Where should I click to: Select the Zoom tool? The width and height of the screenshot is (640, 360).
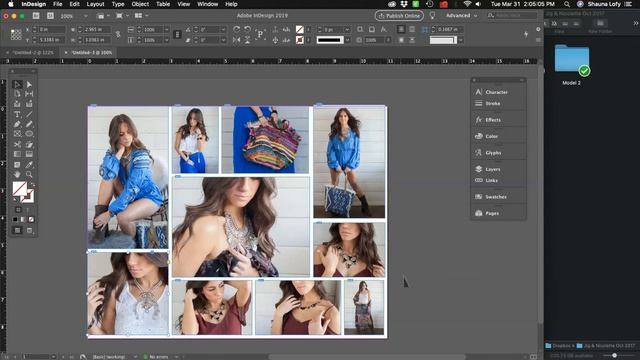tap(29, 174)
